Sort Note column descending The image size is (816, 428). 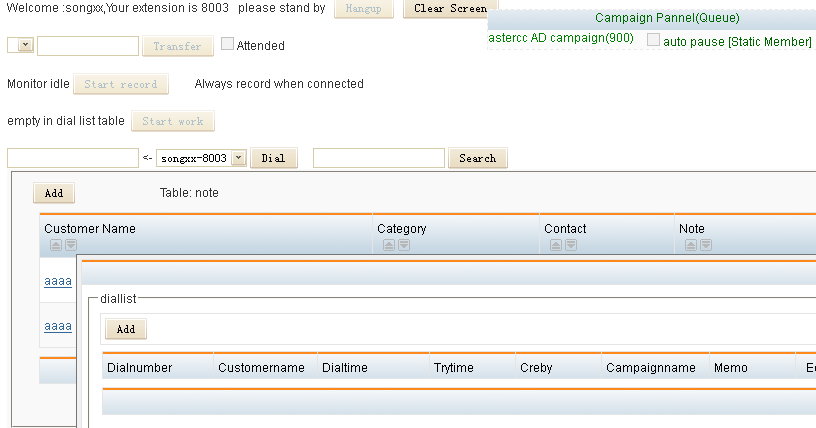[706, 245]
